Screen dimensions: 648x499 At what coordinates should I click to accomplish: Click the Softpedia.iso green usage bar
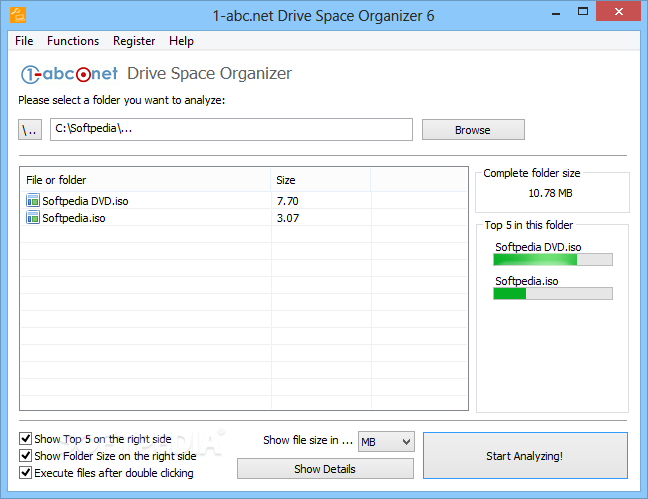coord(553,294)
